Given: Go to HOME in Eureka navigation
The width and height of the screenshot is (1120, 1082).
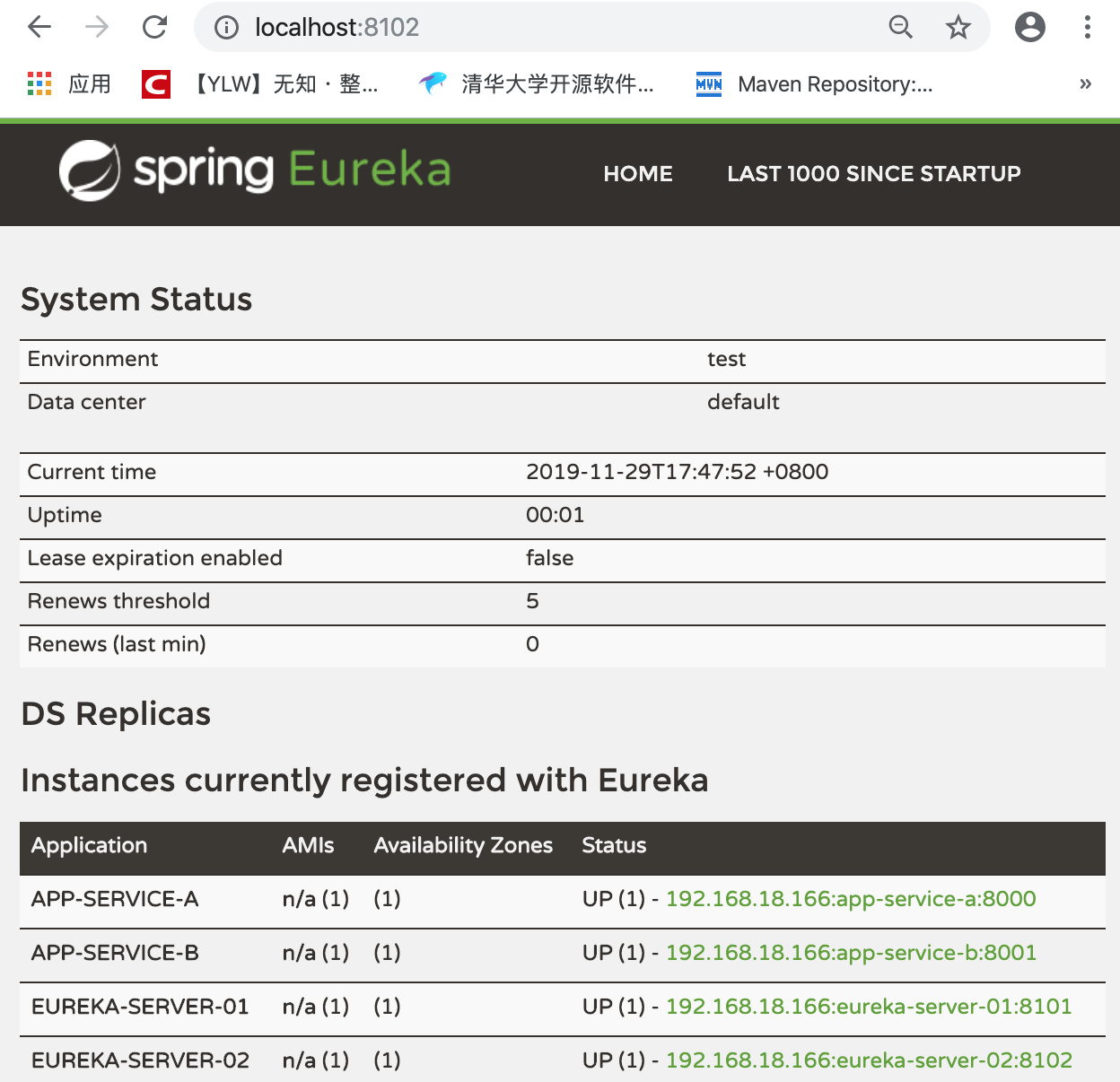Looking at the screenshot, I should click(638, 173).
